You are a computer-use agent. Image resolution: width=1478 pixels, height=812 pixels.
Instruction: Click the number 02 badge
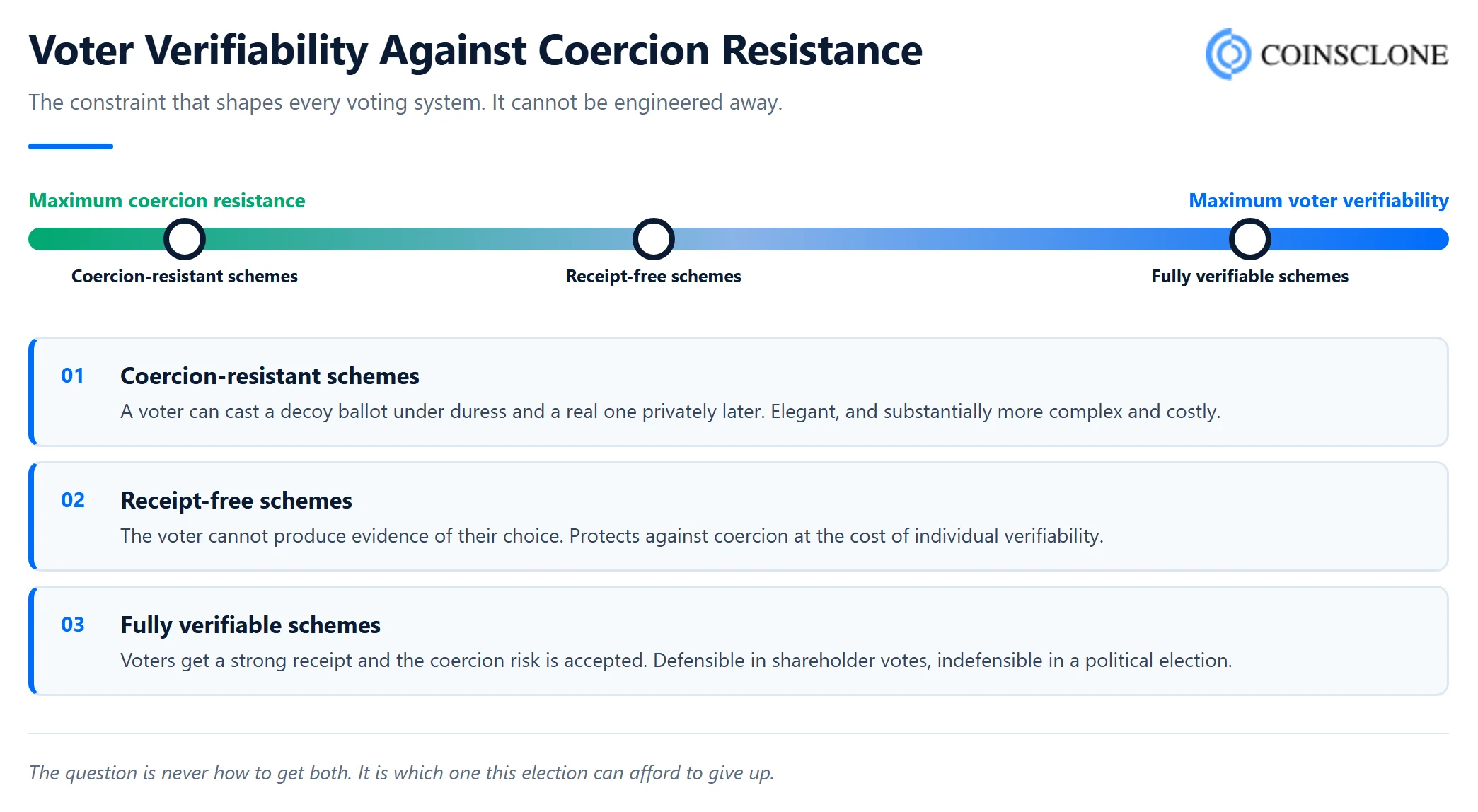tap(73, 500)
